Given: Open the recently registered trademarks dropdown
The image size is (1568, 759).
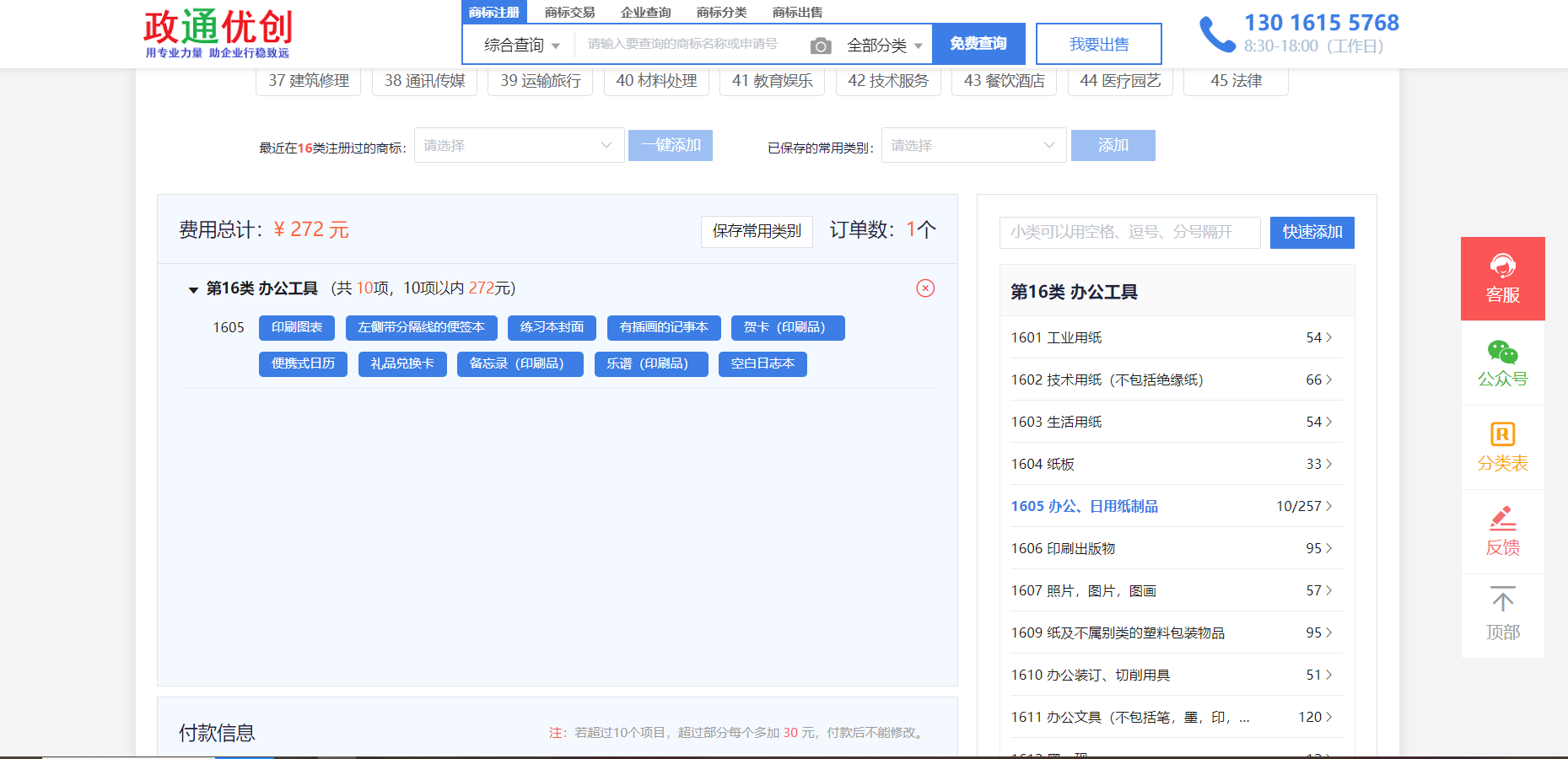Looking at the screenshot, I should [520, 145].
